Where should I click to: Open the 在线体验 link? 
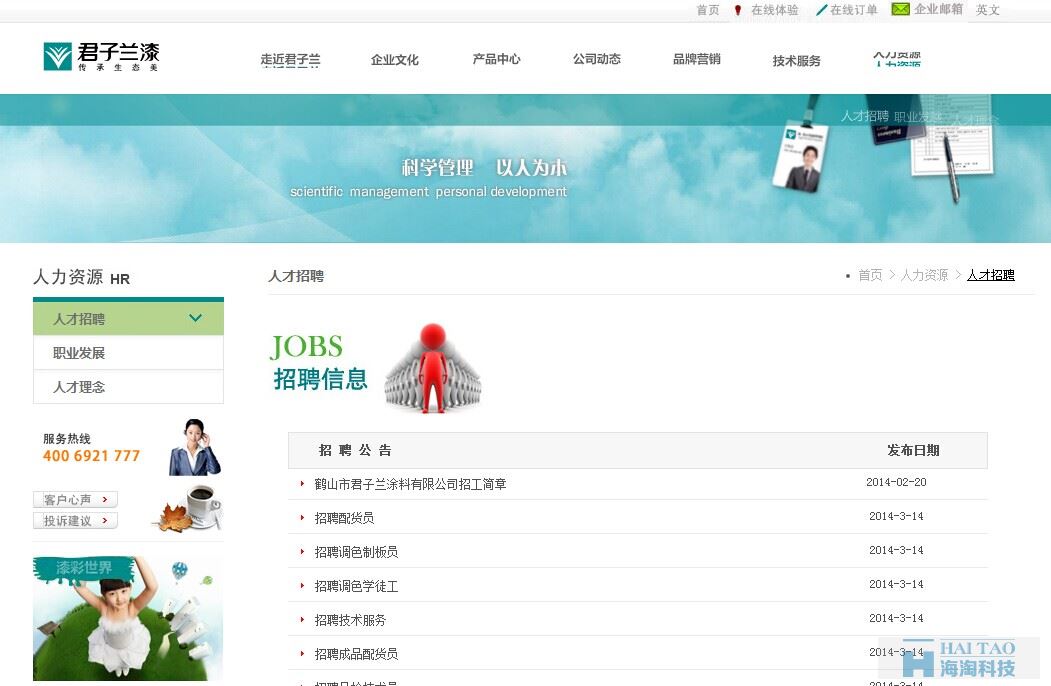point(775,10)
